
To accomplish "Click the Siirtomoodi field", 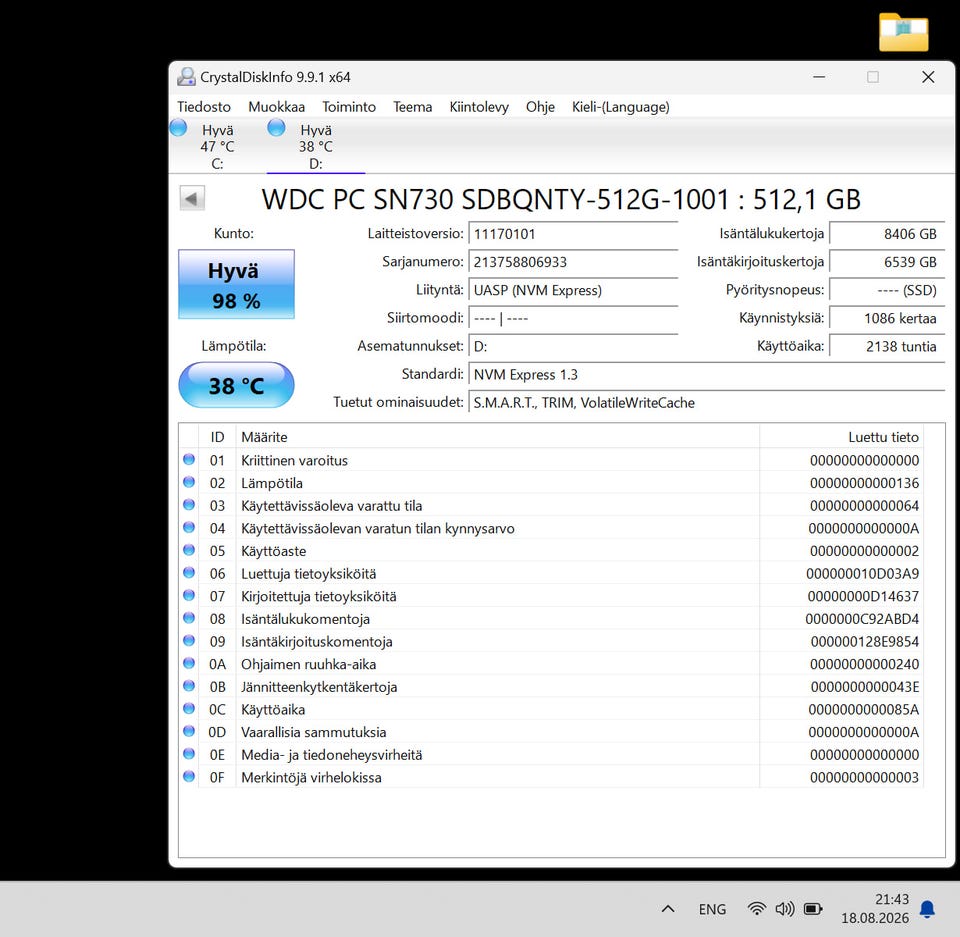I will click(573, 318).
